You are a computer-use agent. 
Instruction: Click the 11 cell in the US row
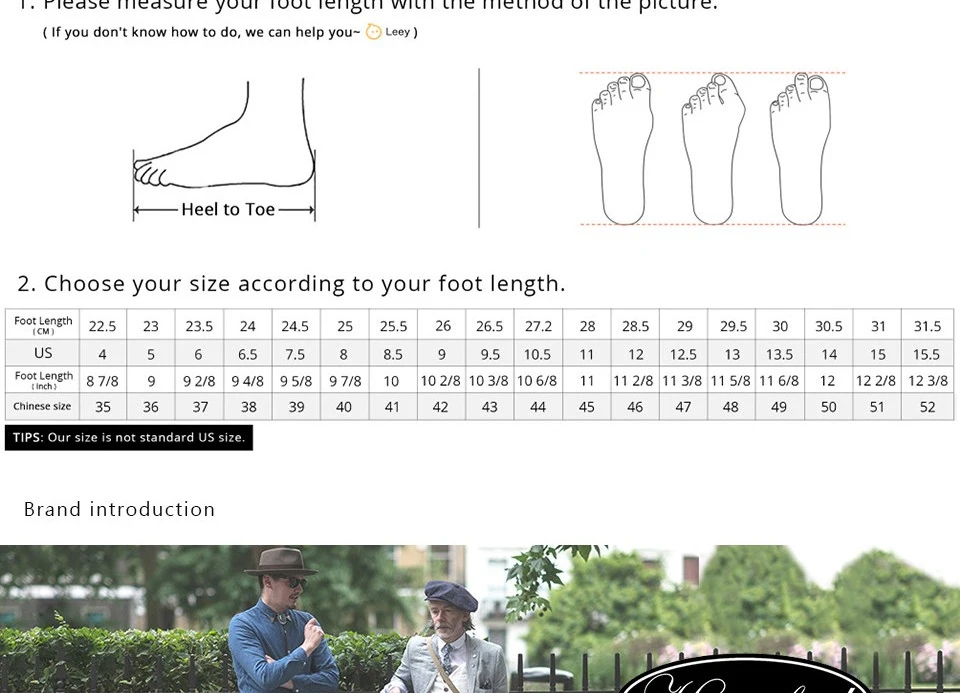(x=587, y=354)
